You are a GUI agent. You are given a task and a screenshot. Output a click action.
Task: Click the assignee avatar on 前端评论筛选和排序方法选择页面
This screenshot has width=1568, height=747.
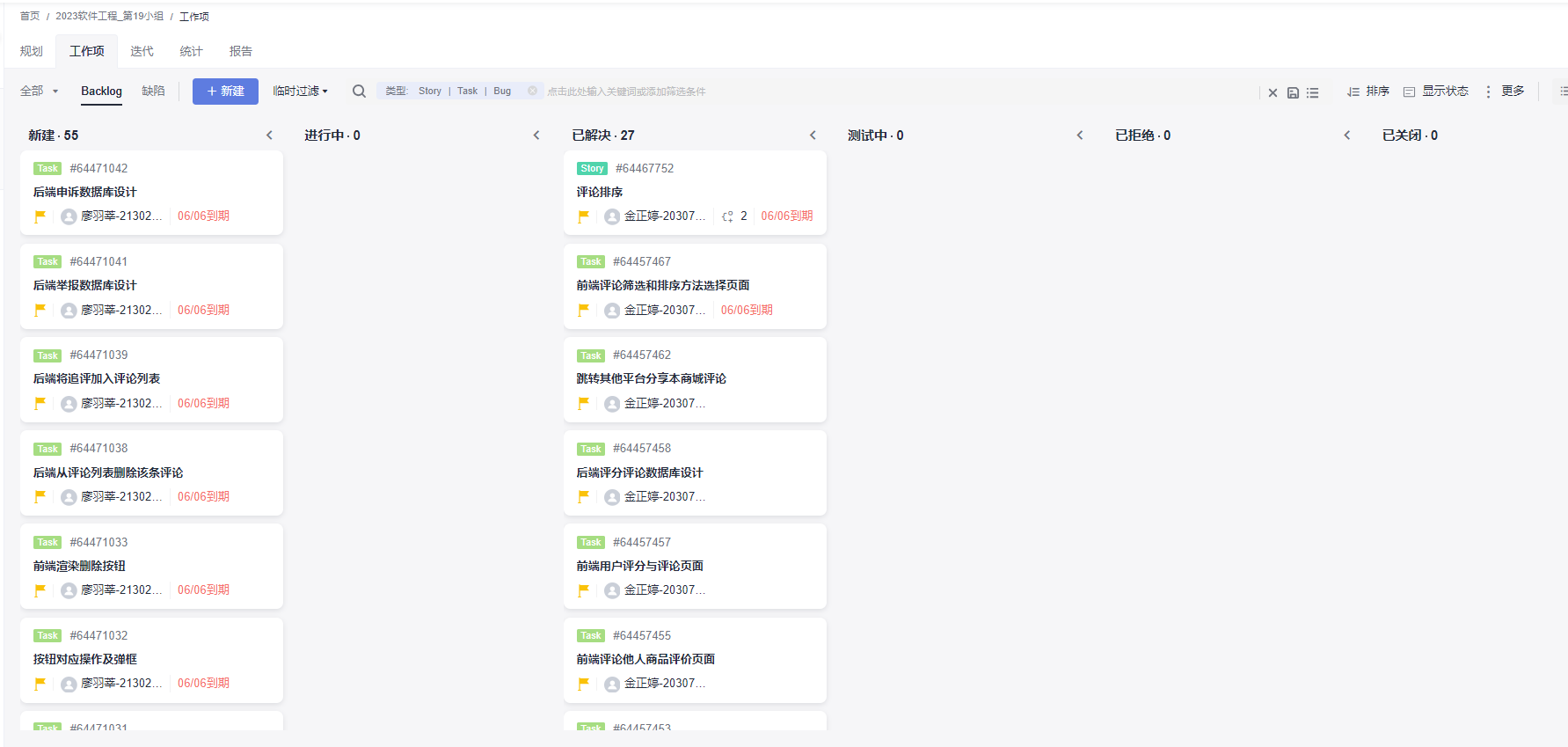pyautogui.click(x=612, y=311)
